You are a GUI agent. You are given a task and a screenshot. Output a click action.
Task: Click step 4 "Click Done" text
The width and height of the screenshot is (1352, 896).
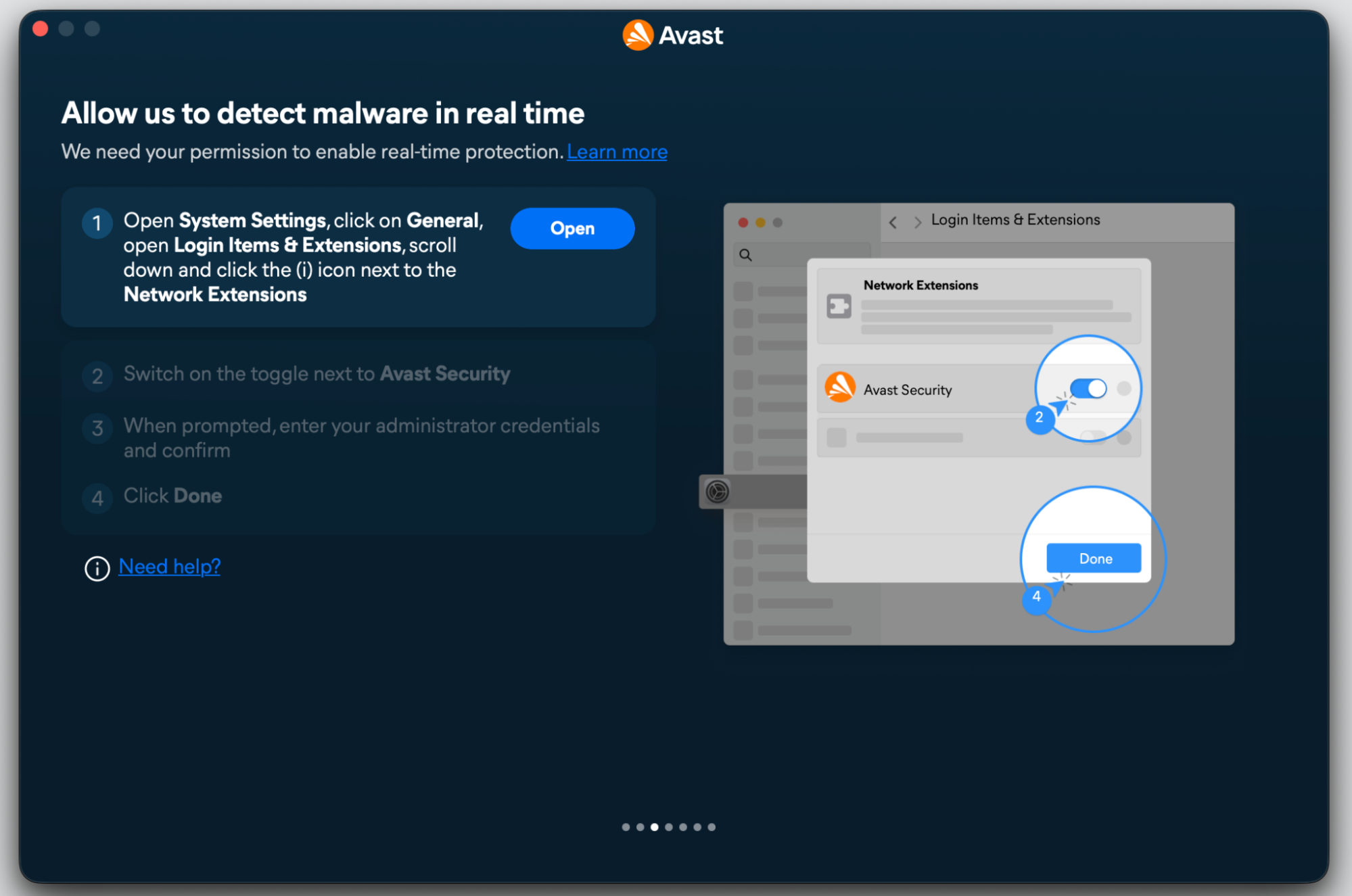tap(172, 496)
